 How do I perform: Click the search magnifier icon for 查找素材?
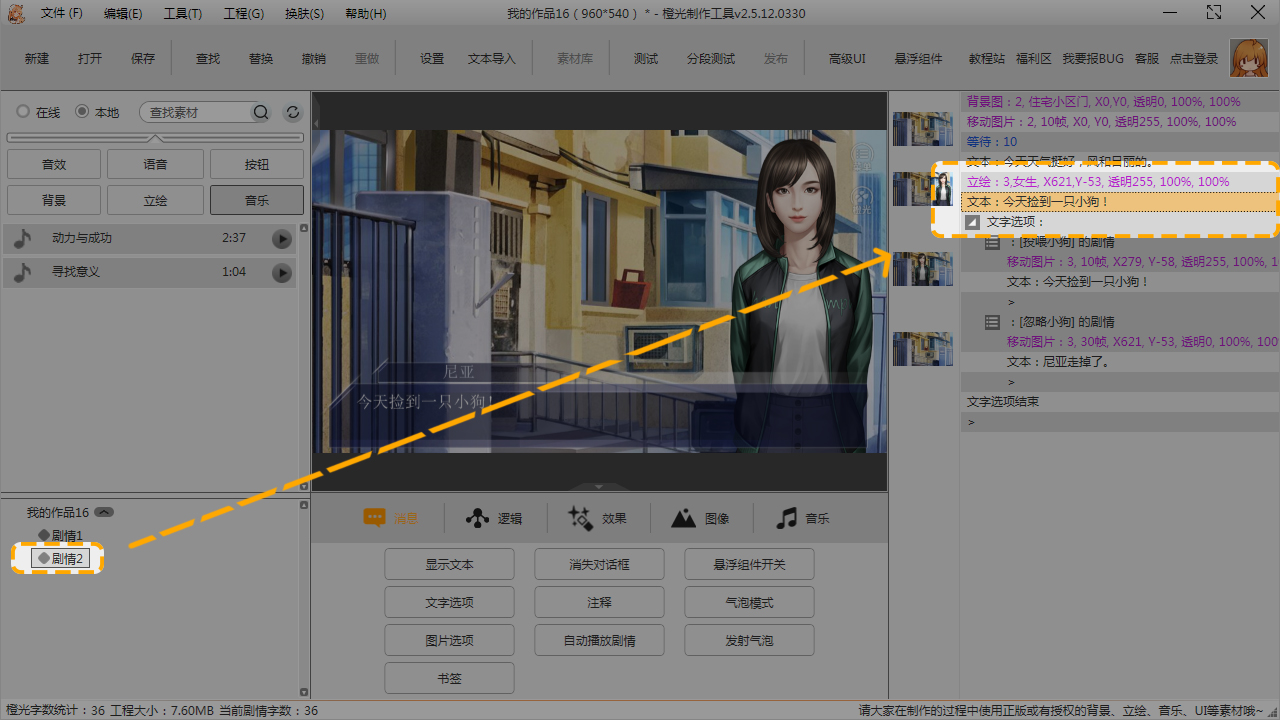(x=261, y=113)
